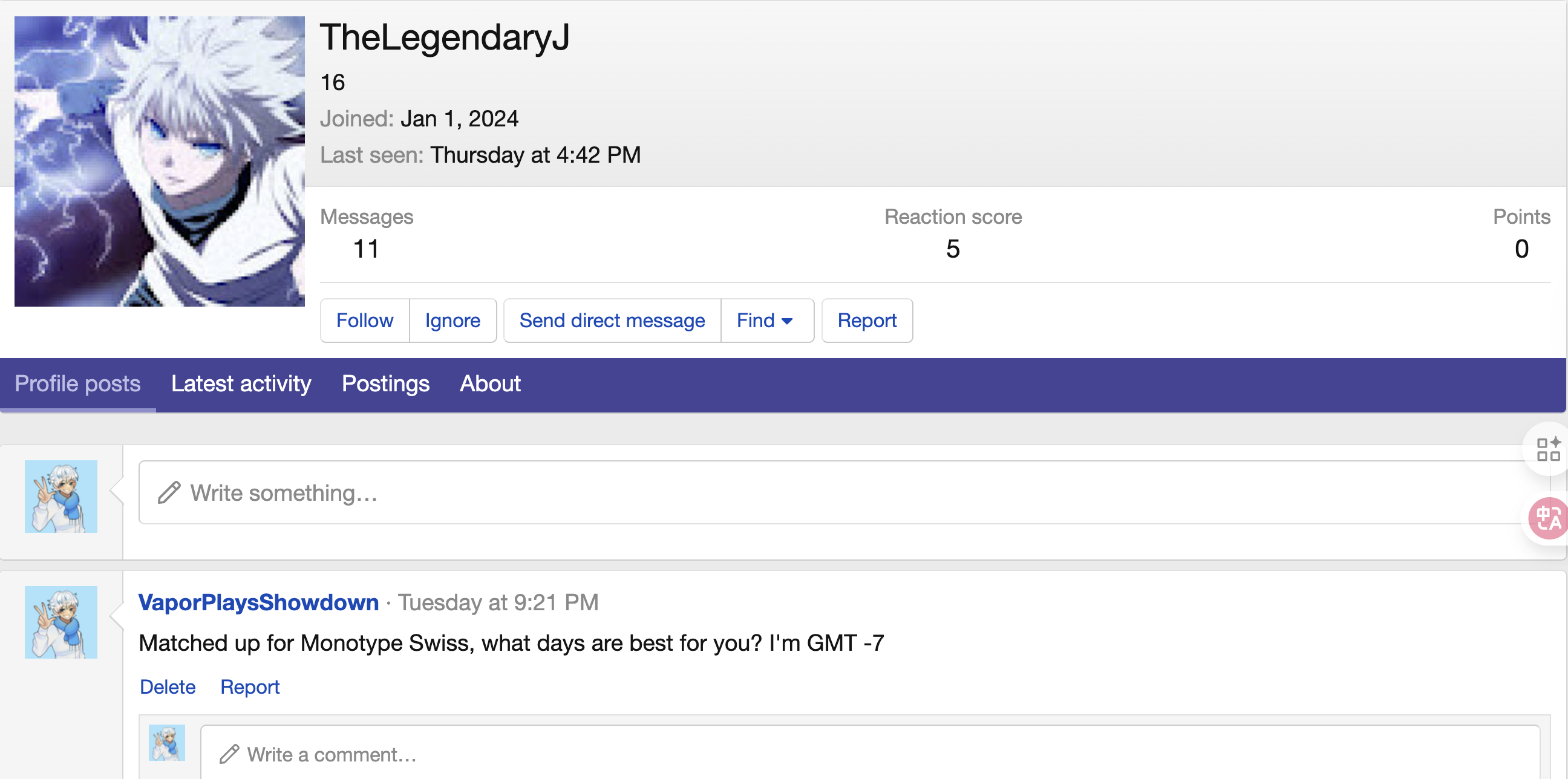Click the grid sparkle floating widget icon
This screenshot has width=1568, height=779.
pyautogui.click(x=1547, y=450)
